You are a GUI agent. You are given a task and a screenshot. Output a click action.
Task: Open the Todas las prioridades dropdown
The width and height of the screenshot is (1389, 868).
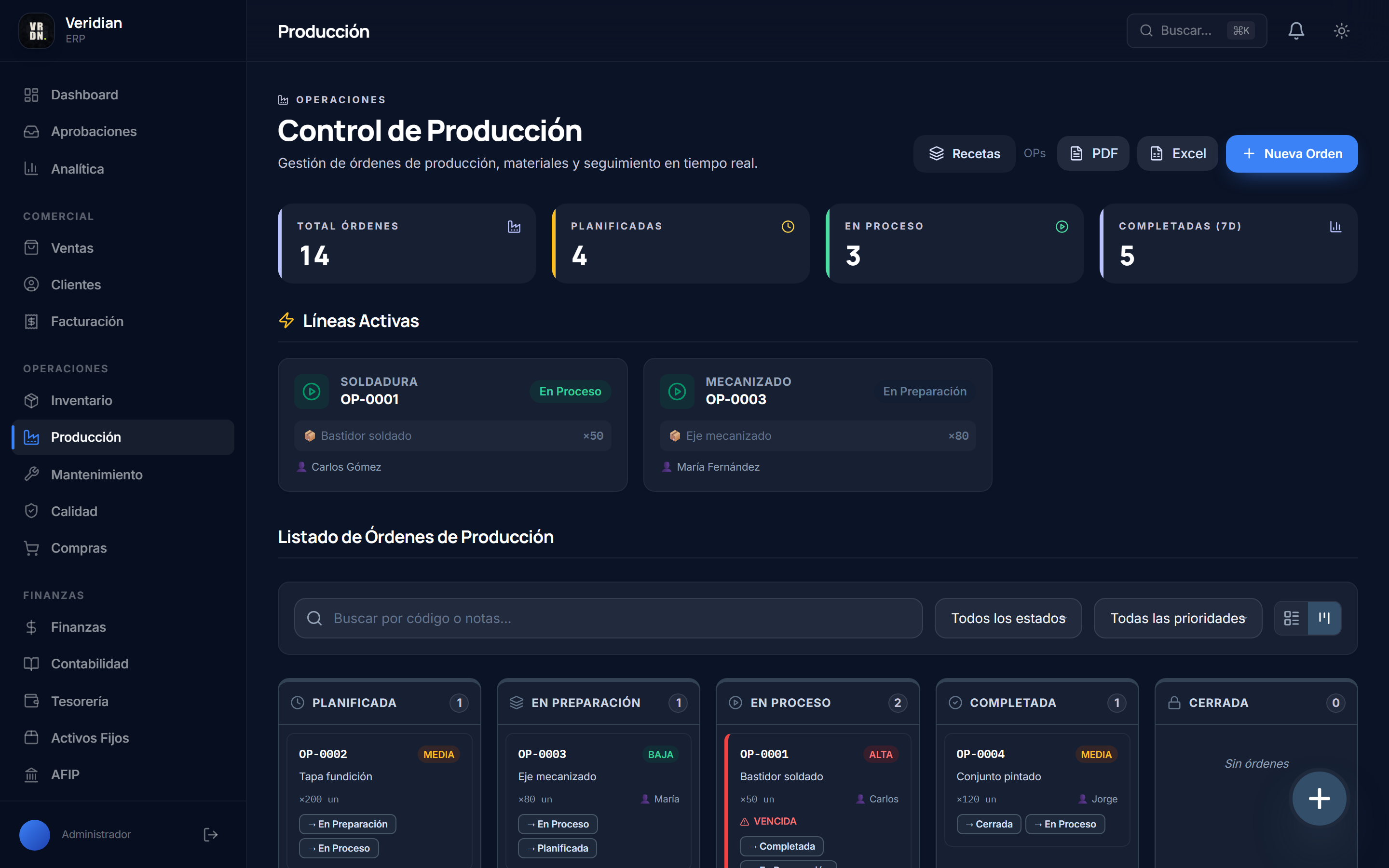[x=1178, y=618]
